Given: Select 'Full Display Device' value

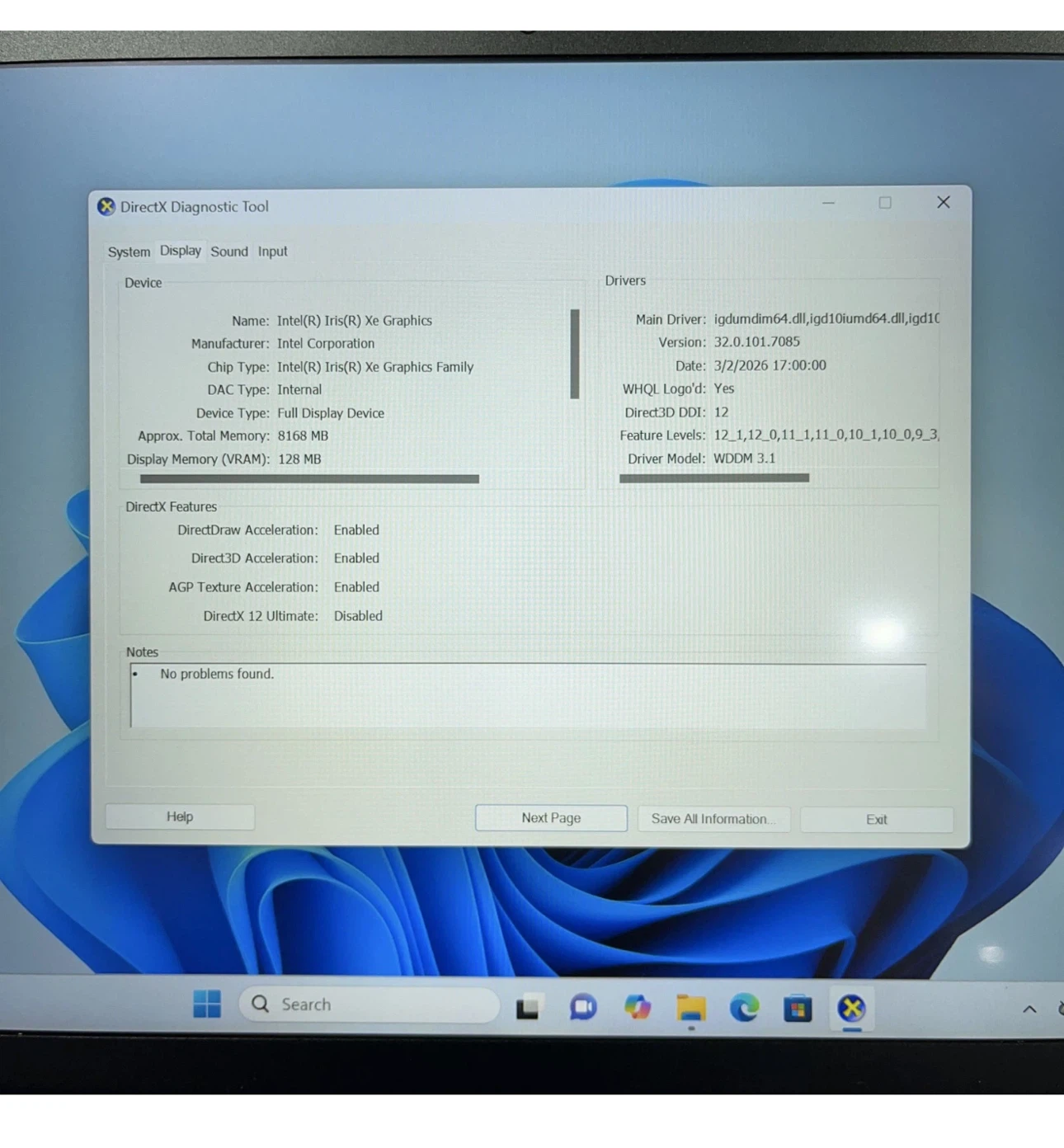Looking at the screenshot, I should pyautogui.click(x=331, y=413).
